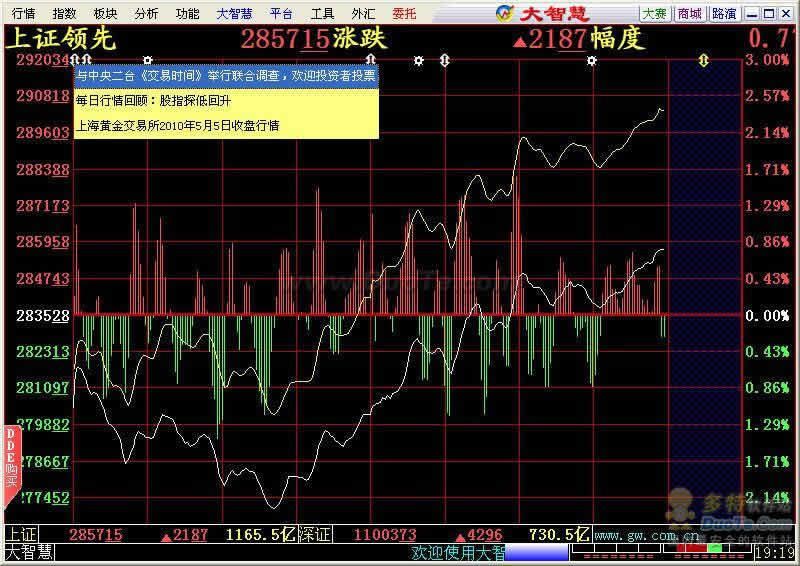
Task: Click the 大智慧 label at bottom-left corner
Action: 29,553
